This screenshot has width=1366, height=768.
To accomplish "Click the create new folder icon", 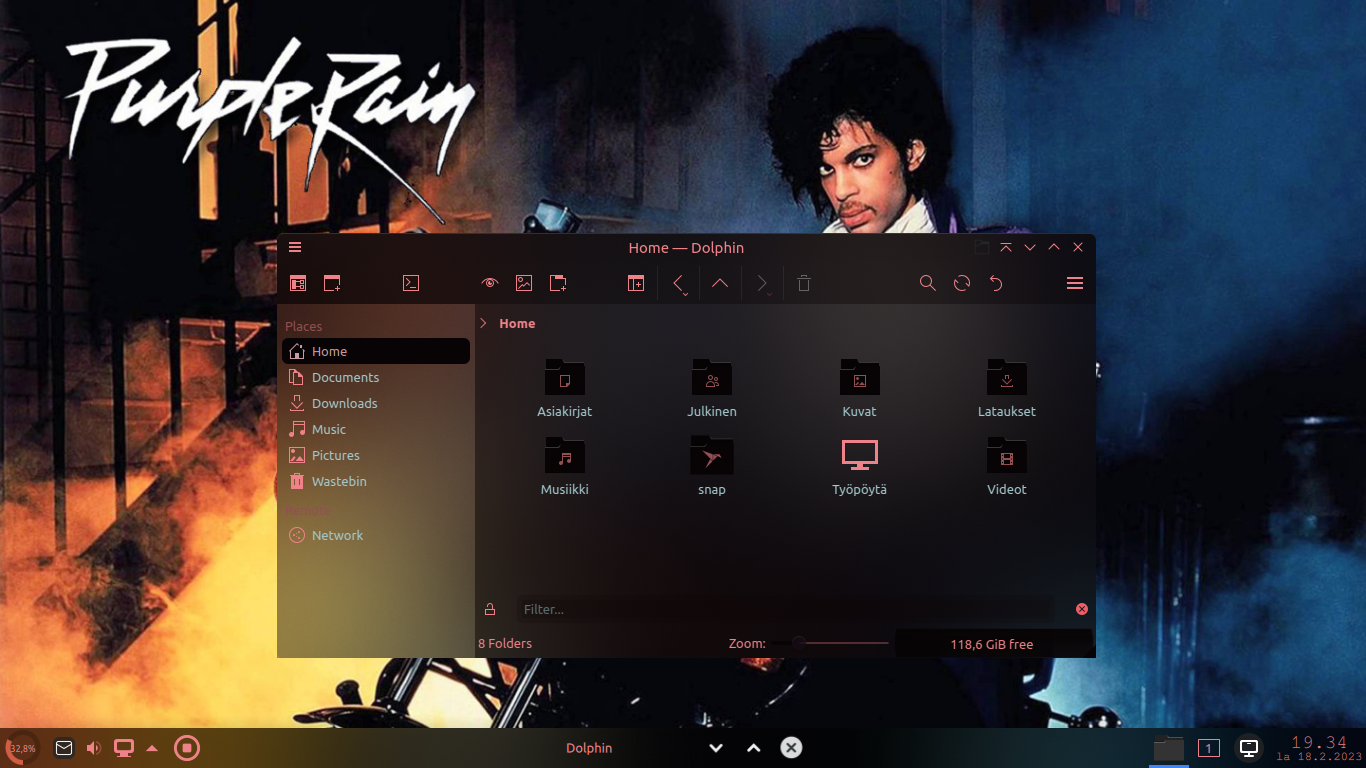I will 558,283.
